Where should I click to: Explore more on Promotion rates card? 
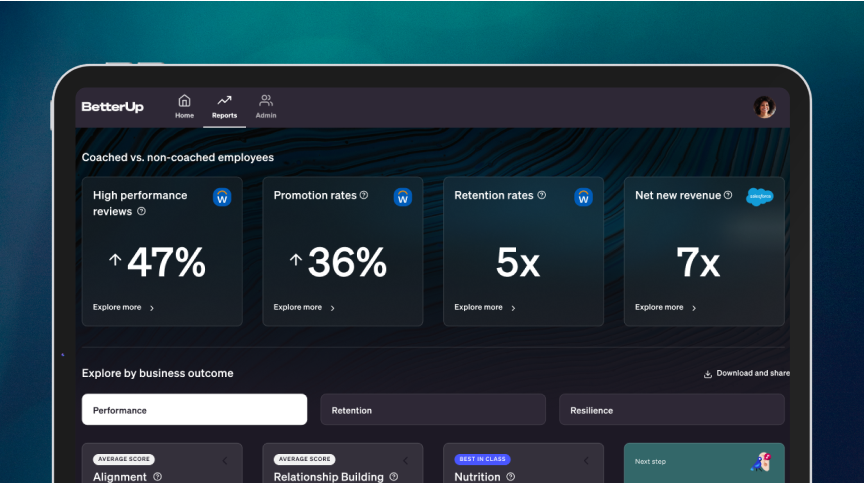304,308
